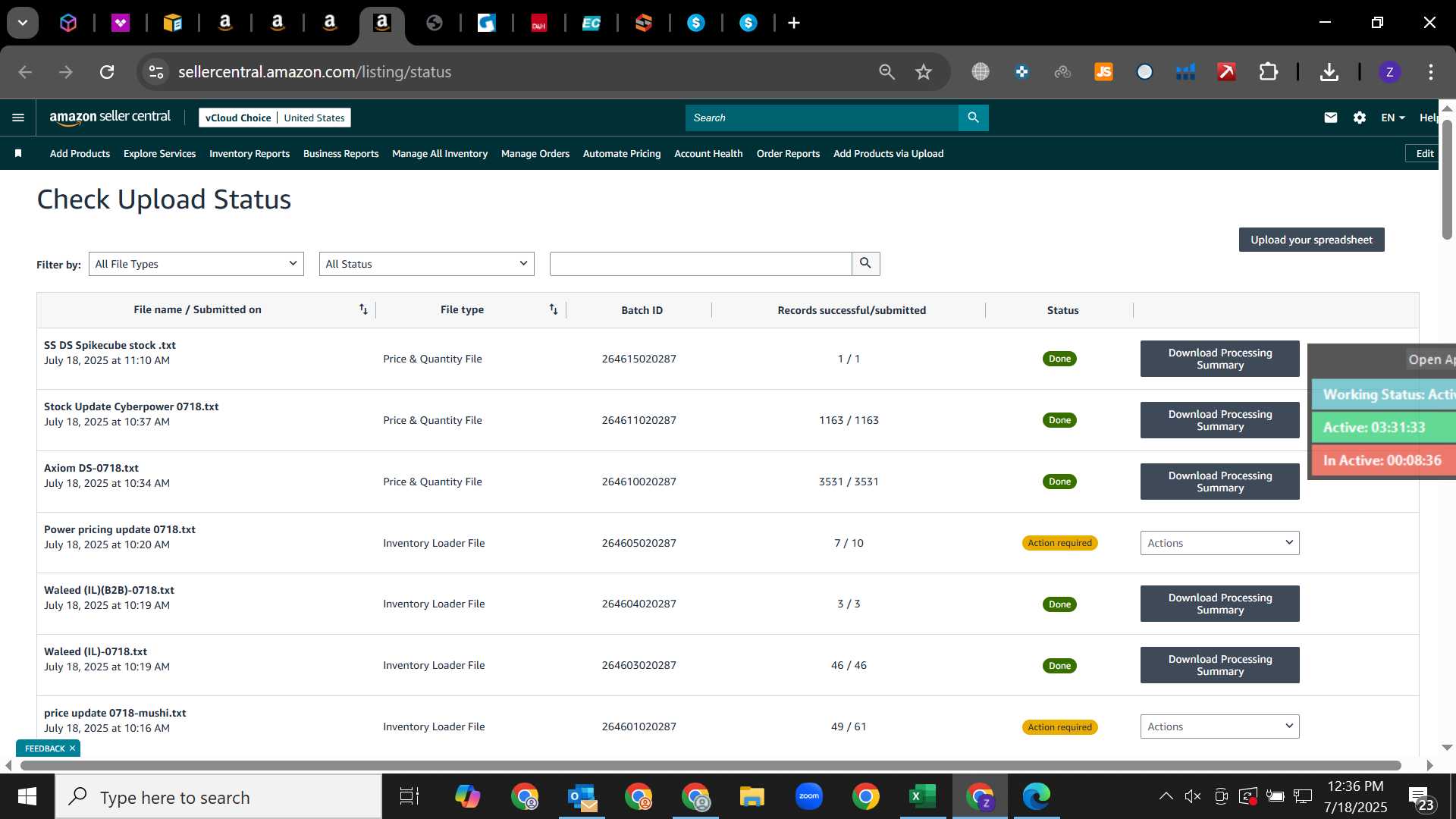Open the Seller Central hamburger menu

18,118
